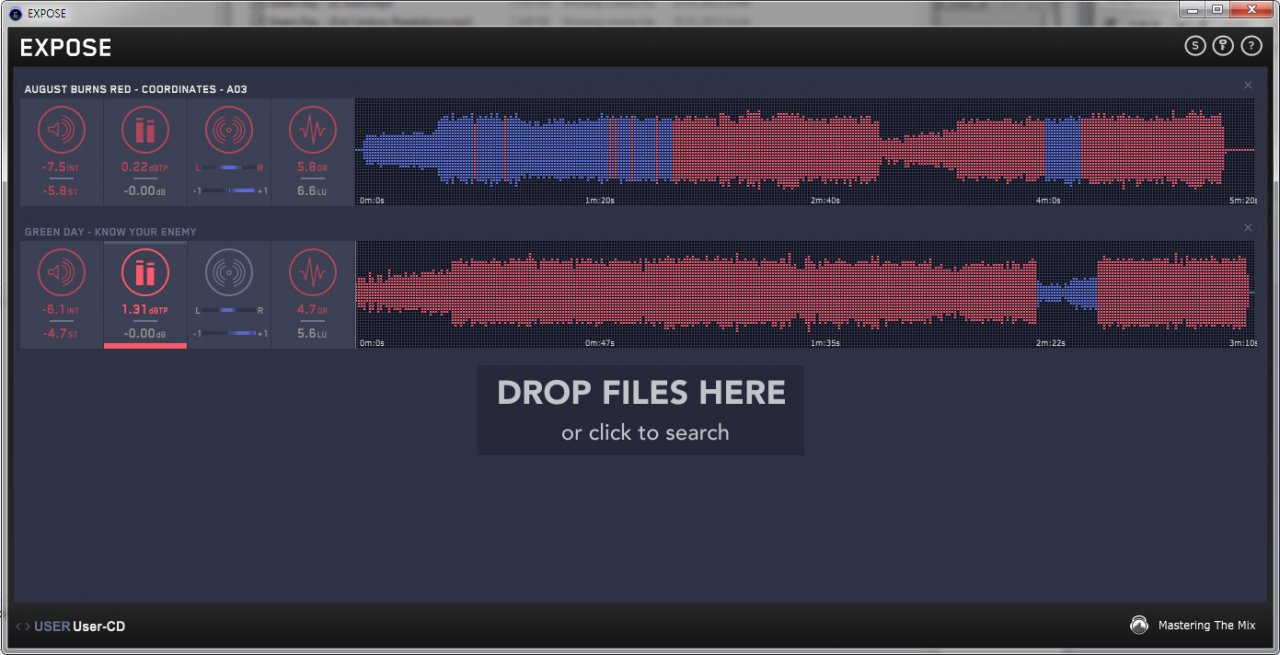
Task: Click the 2m:22s marker on Green Day timeline
Action: (x=1050, y=343)
